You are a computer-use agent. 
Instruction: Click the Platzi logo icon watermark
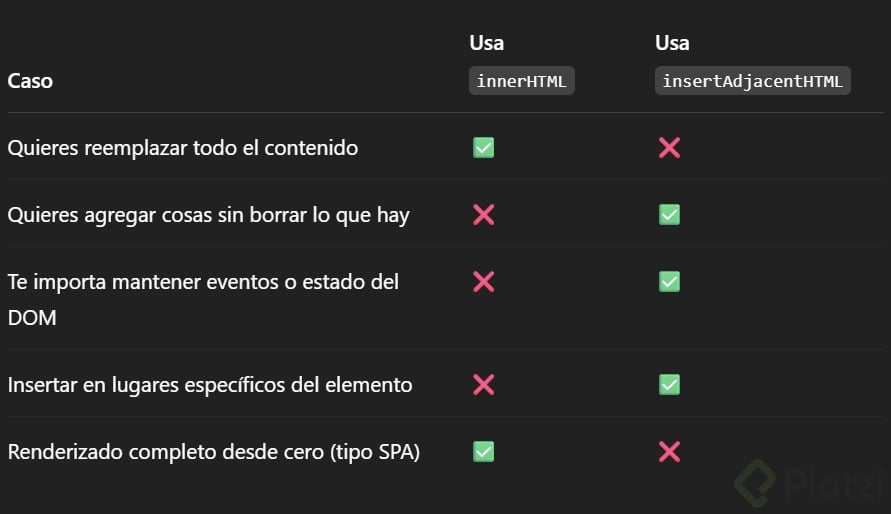pyautogui.click(x=754, y=484)
